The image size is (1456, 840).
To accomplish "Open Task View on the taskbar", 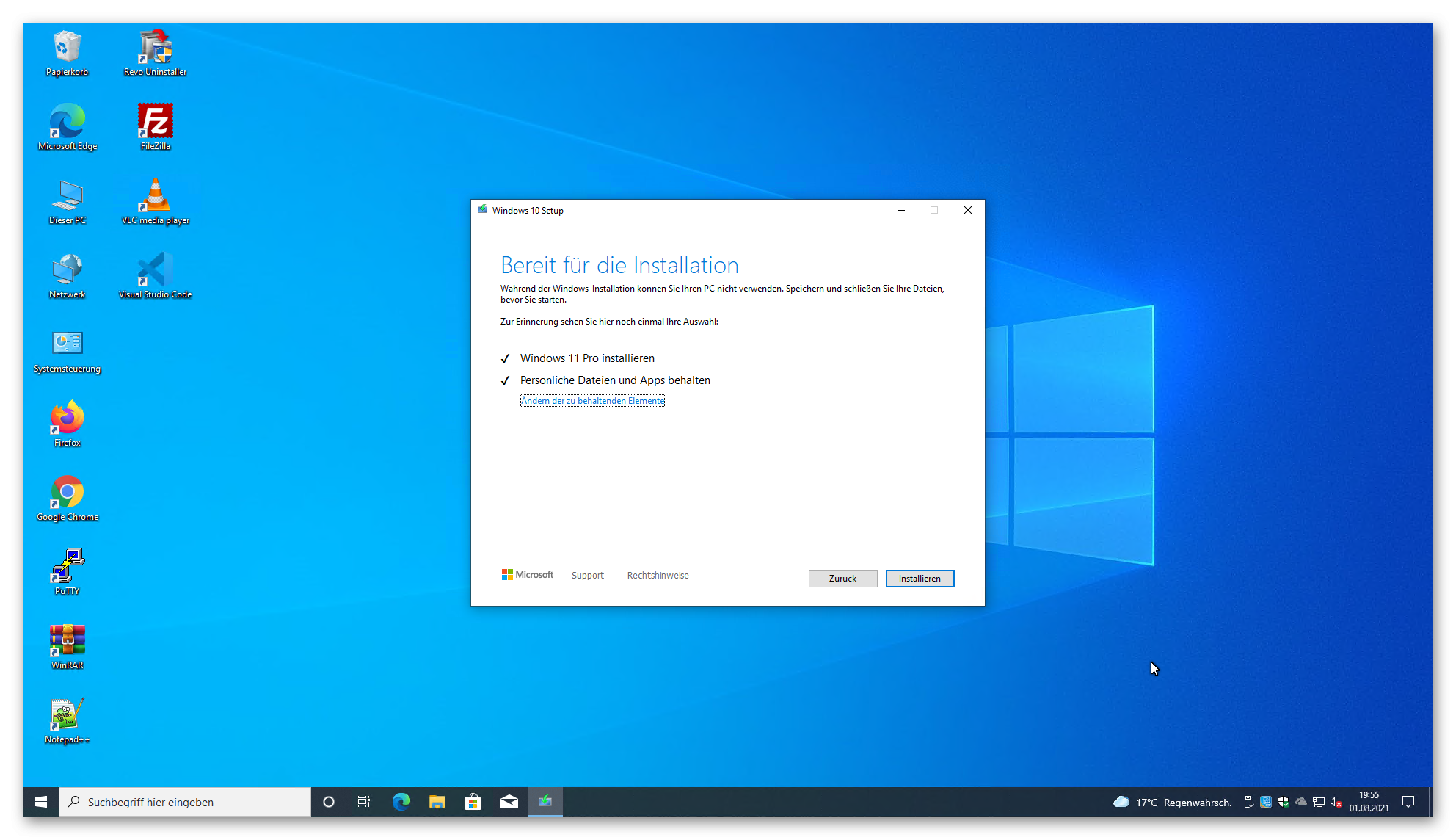I will [x=364, y=802].
